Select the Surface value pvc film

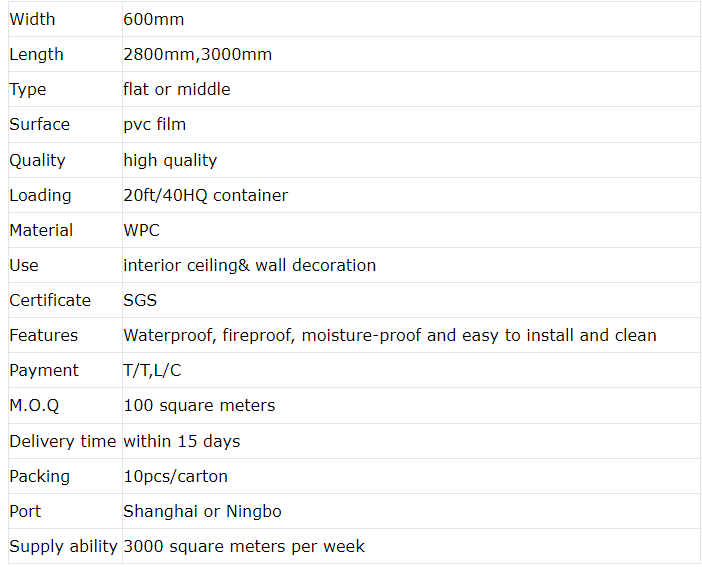[154, 125]
